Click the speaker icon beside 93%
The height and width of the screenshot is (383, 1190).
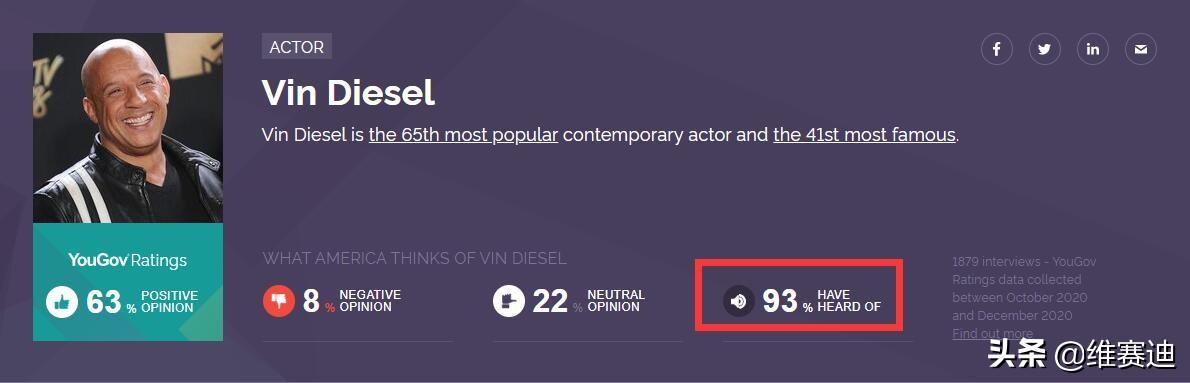coord(738,301)
